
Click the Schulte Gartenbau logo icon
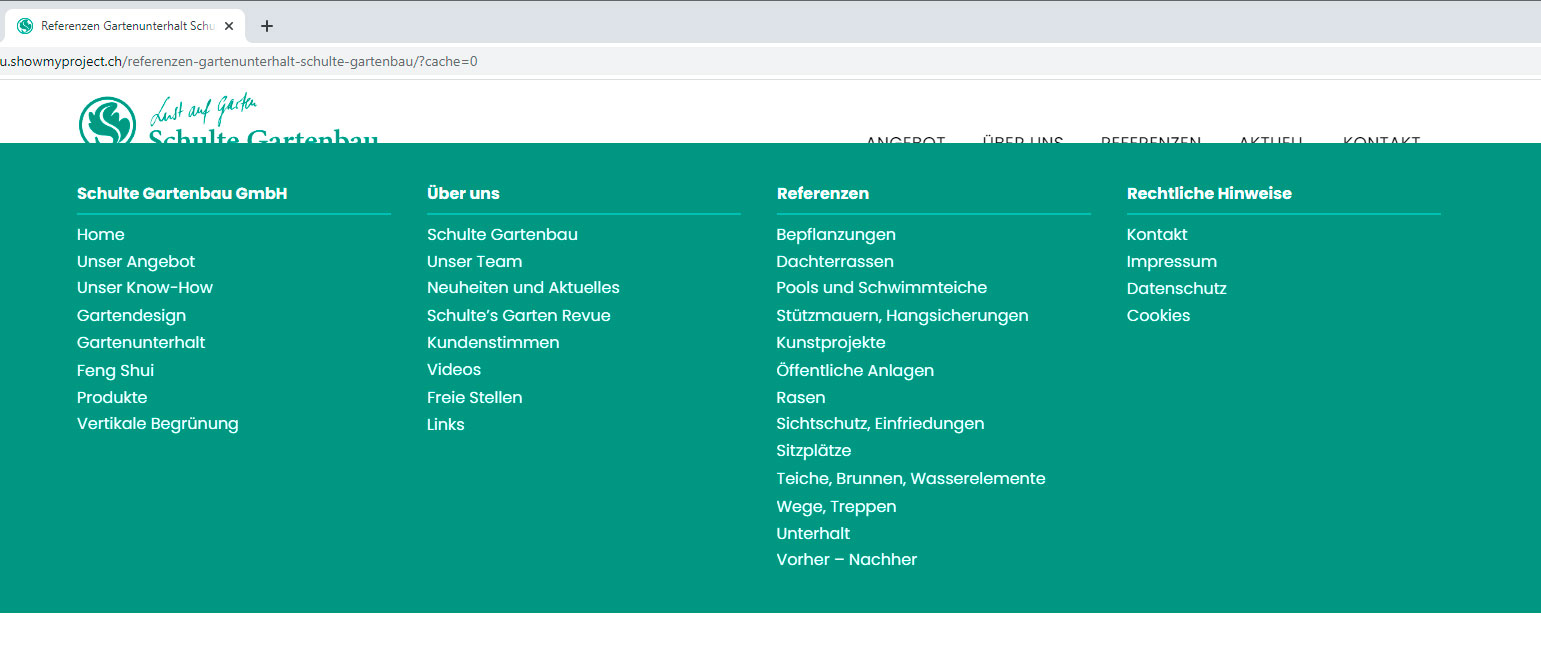[106, 122]
